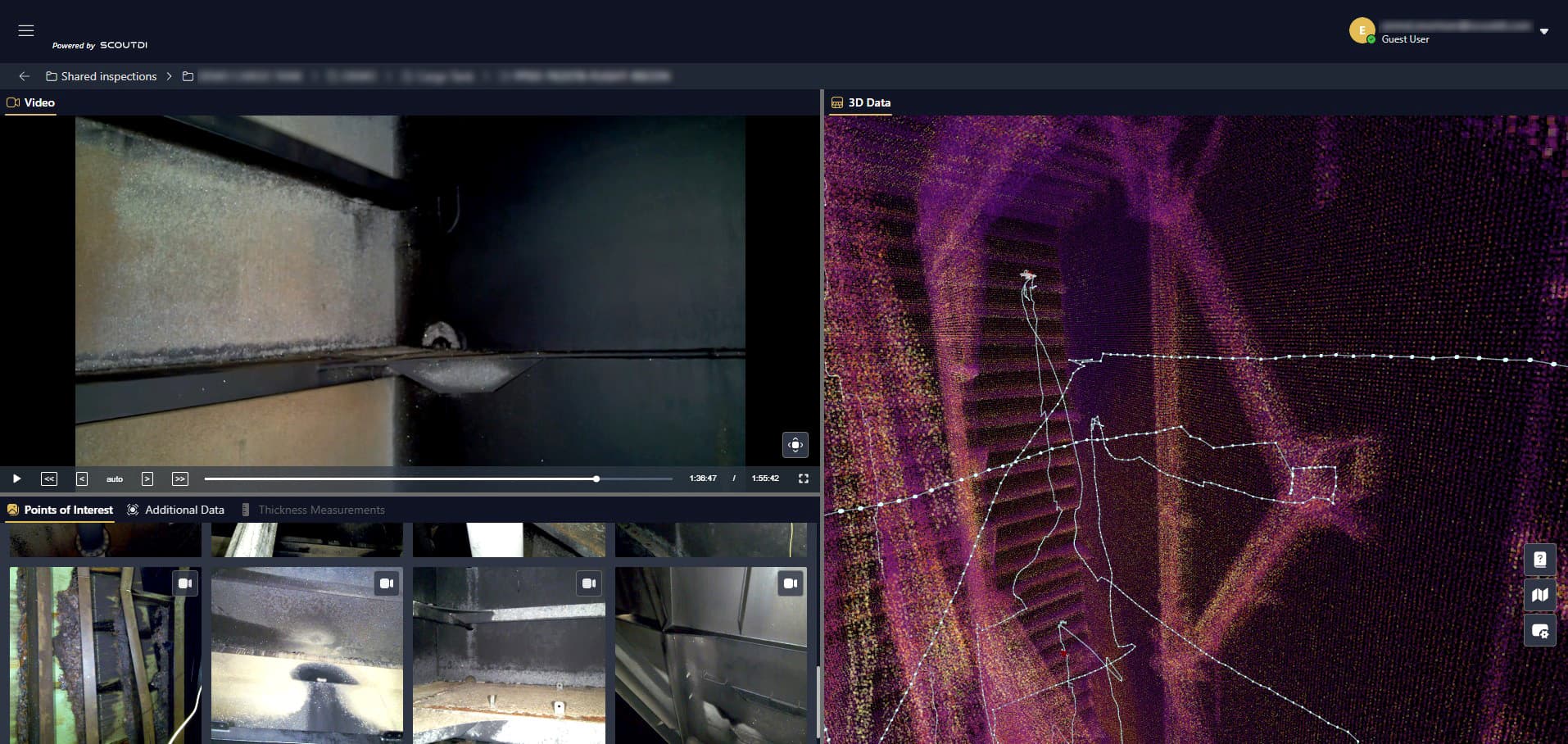Expand the Shared inspections breadcrumb chevron
Screen dimensions: 1568x744
pyautogui.click(x=170, y=76)
